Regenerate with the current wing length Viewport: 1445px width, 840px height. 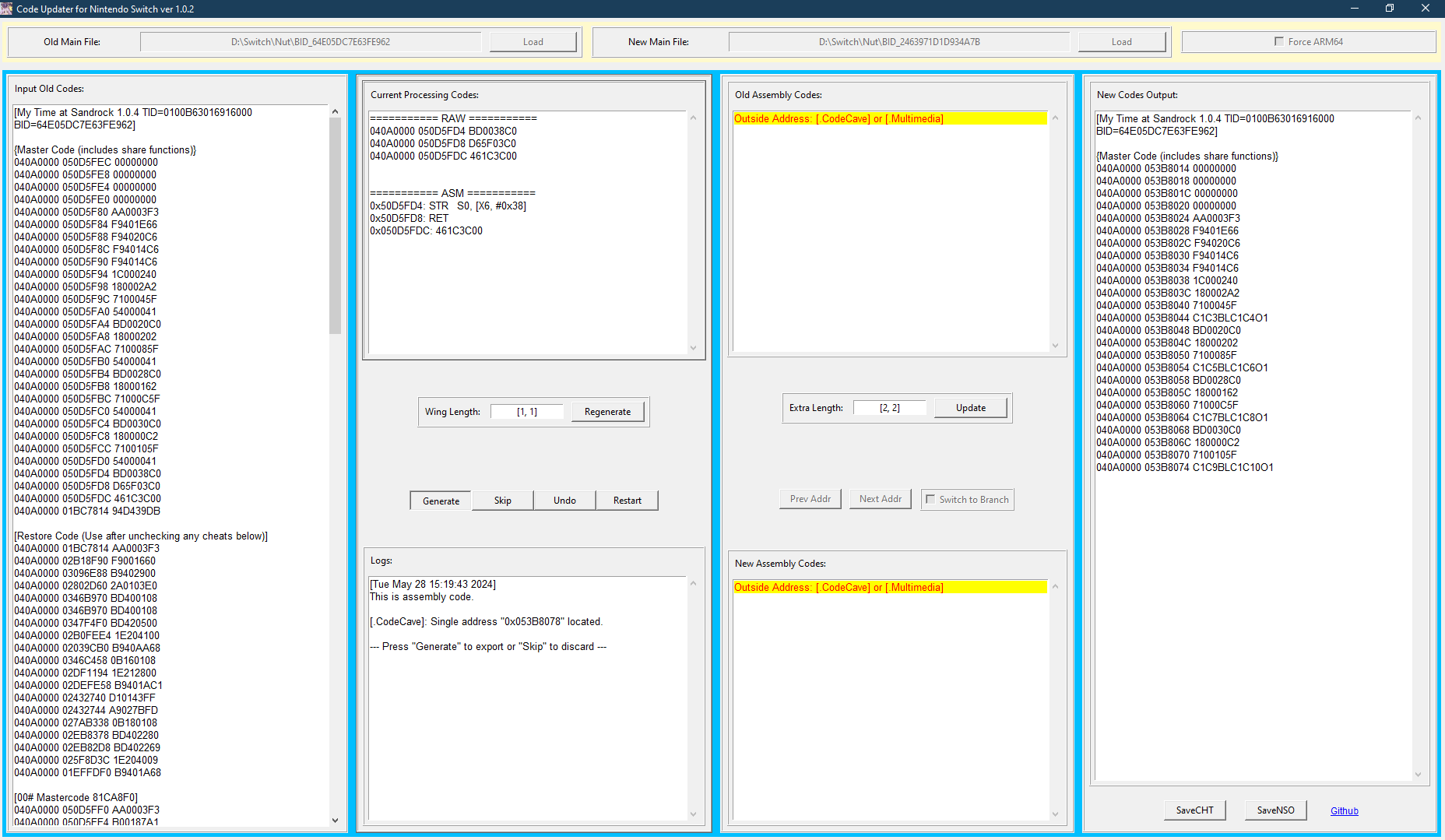[x=608, y=412]
